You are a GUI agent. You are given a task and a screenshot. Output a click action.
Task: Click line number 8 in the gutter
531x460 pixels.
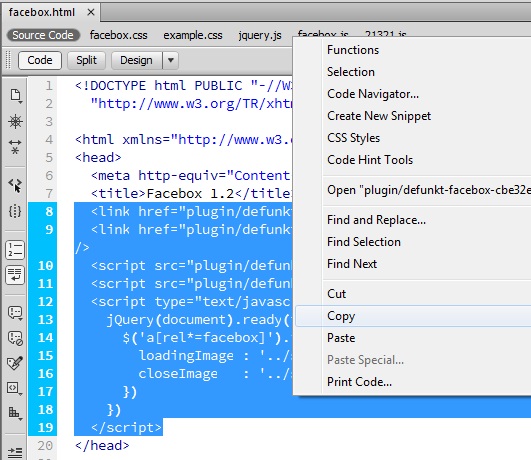[49, 212]
